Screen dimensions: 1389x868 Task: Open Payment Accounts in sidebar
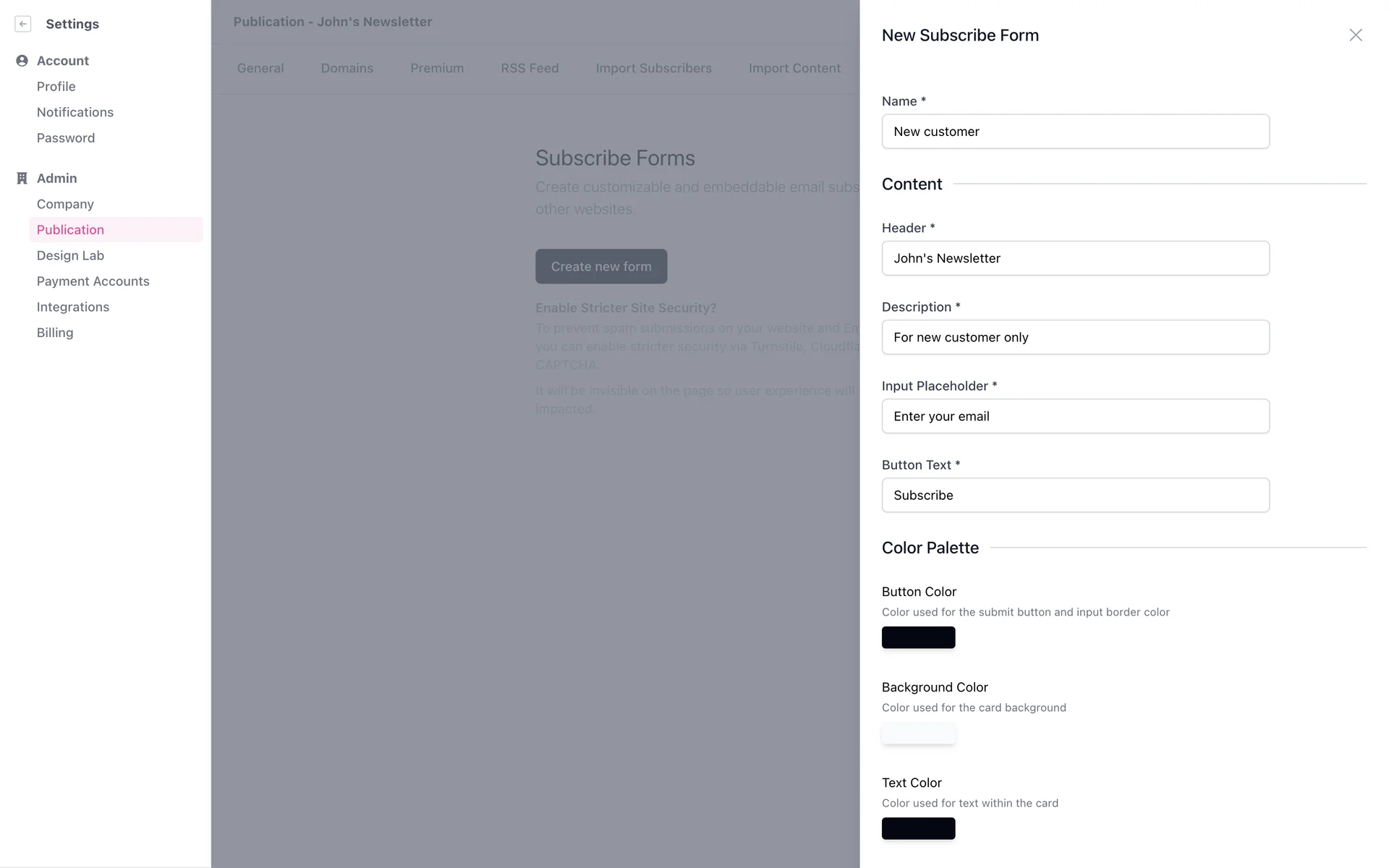(93, 281)
